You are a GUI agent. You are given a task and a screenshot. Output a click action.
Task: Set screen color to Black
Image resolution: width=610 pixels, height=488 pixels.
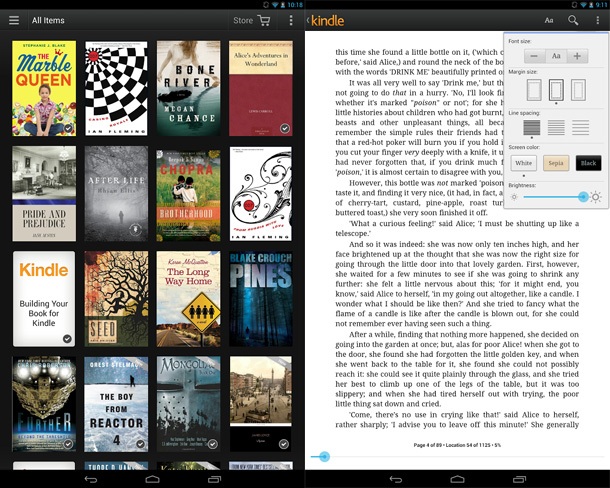tap(588, 163)
